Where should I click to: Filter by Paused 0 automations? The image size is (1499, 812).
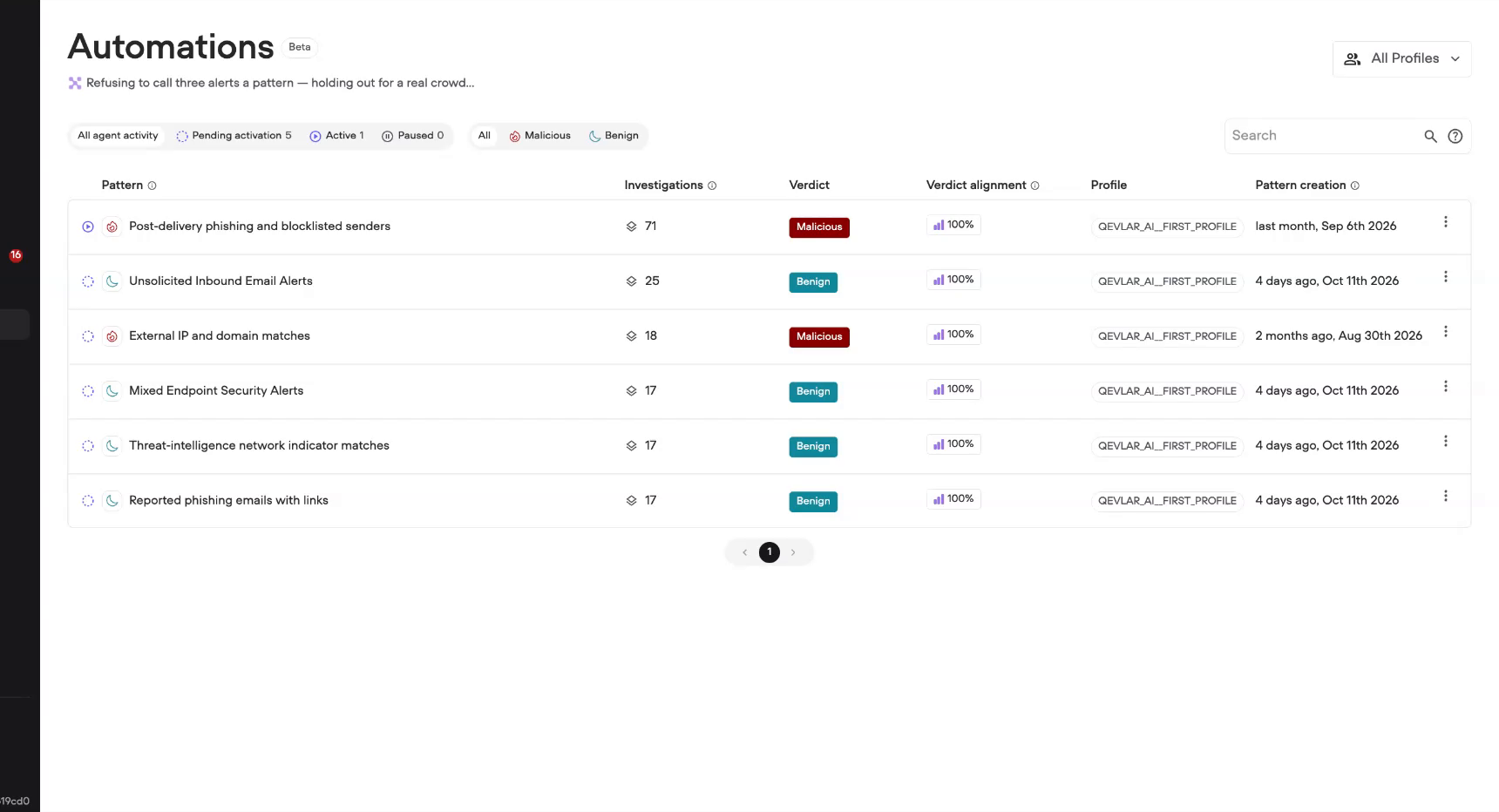pos(412,136)
